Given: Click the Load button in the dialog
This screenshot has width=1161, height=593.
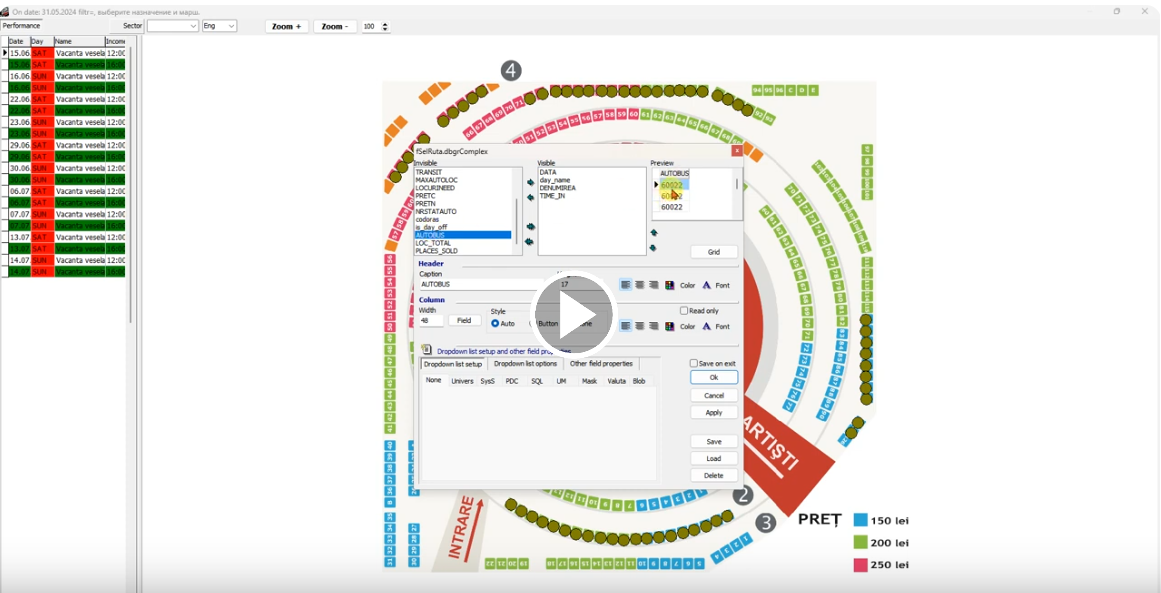Looking at the screenshot, I should pyautogui.click(x=714, y=458).
